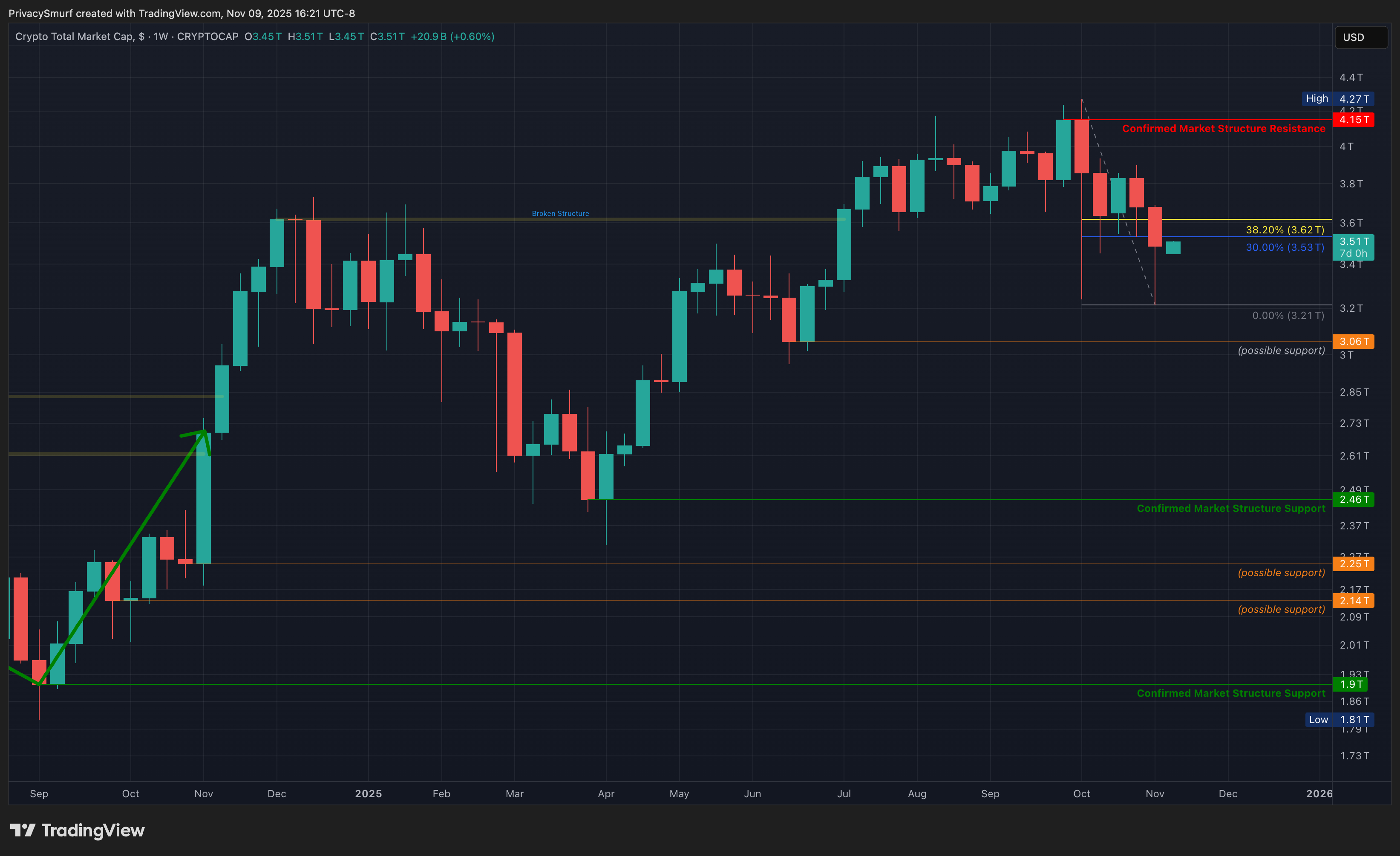
Task: Click the Broken Structure annotation label
Action: 560,213
